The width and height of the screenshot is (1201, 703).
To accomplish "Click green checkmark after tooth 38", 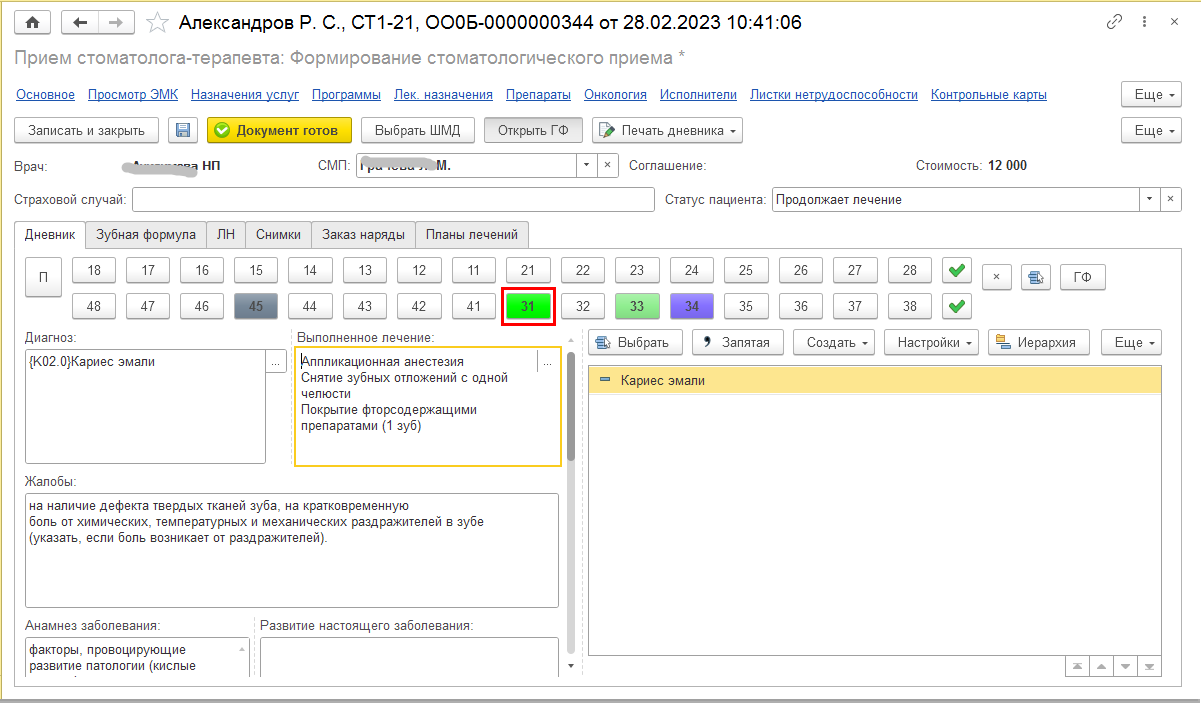I will (957, 306).
